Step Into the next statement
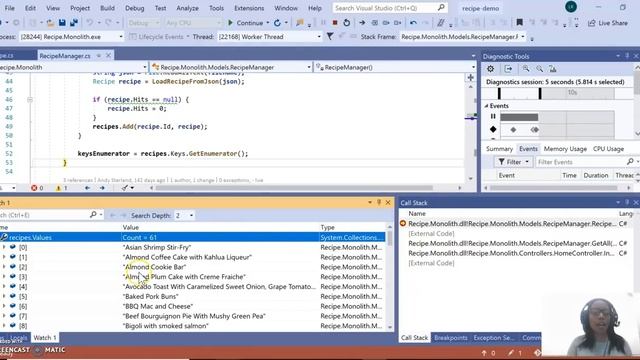 tap(375, 23)
